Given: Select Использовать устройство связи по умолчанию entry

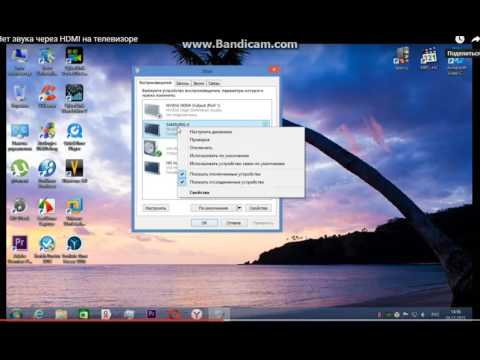Looking at the screenshot, I should point(237,164).
